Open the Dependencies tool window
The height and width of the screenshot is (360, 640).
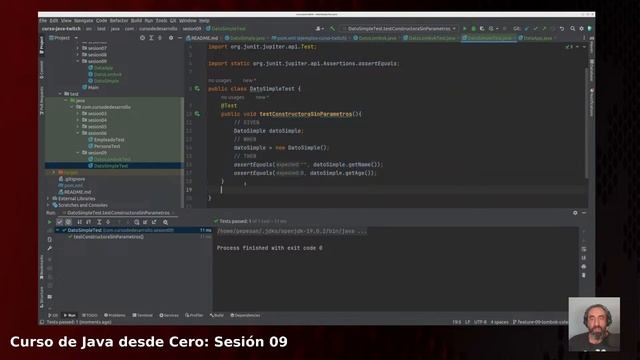point(245,316)
